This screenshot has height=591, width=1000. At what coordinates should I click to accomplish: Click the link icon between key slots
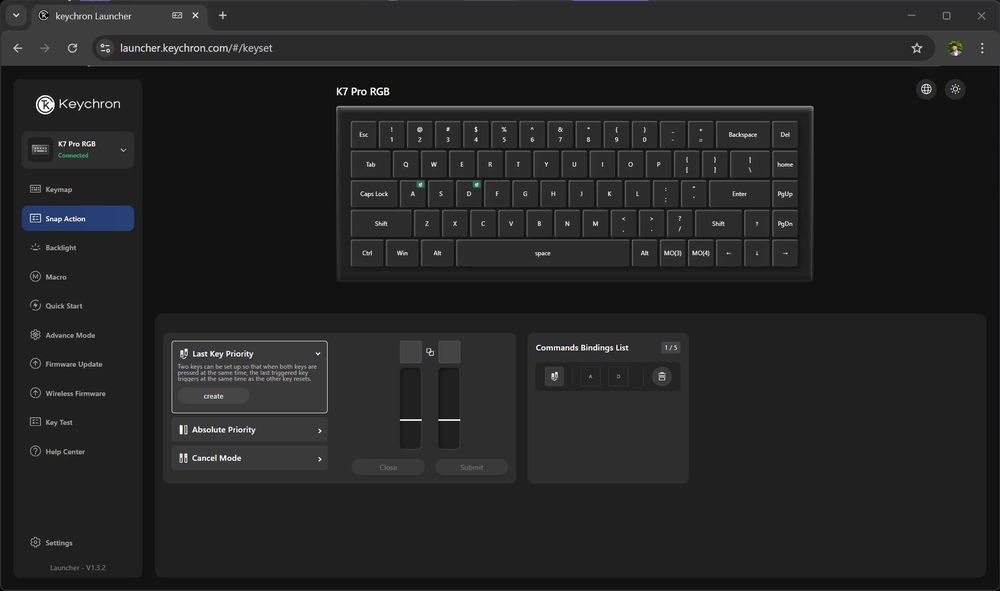pos(430,352)
